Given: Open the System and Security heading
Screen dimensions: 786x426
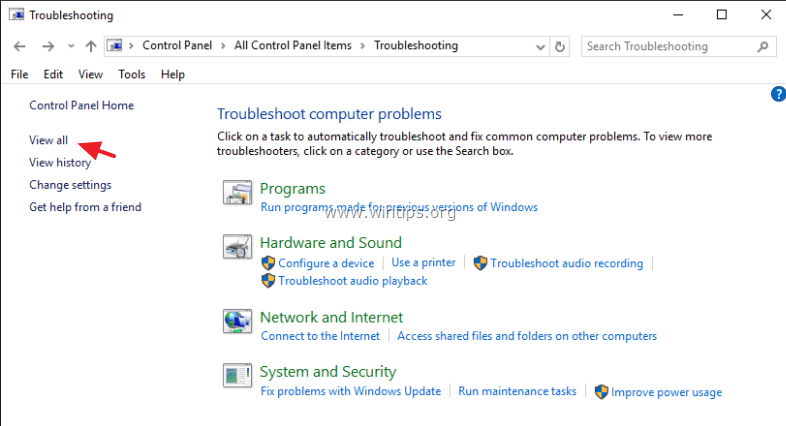Looking at the screenshot, I should point(328,371).
